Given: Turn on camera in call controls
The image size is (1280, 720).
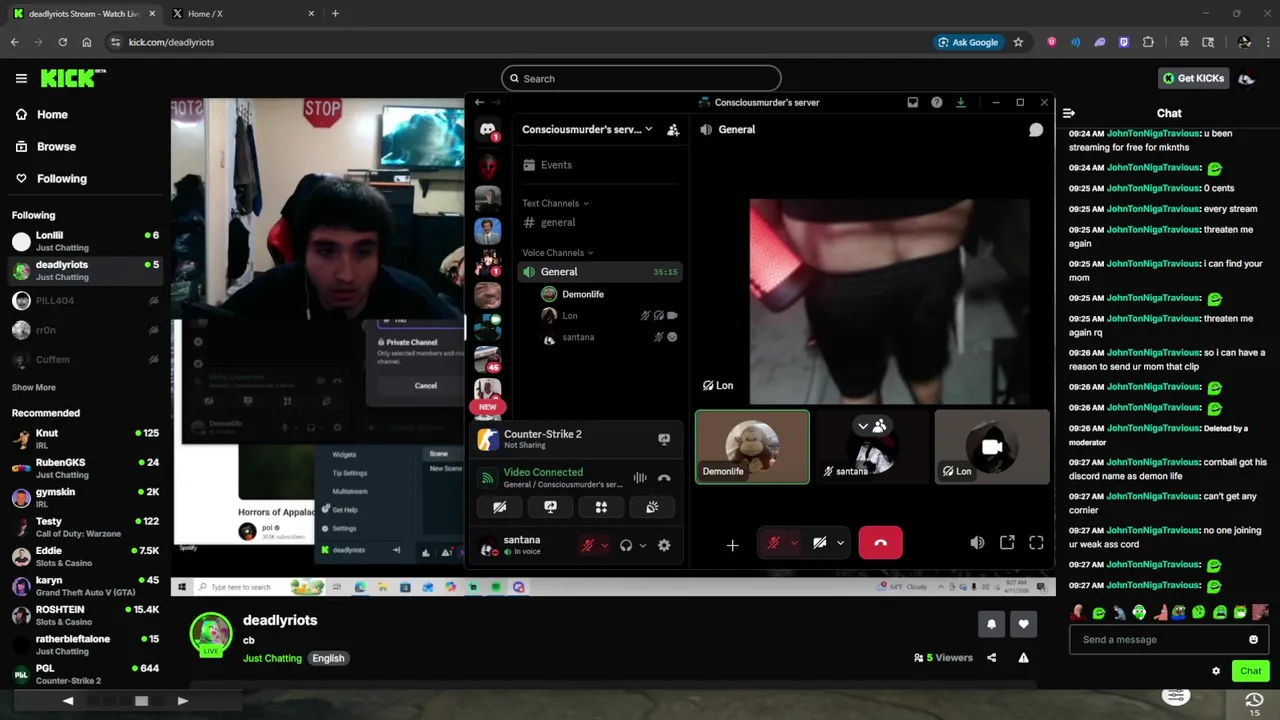Looking at the screenshot, I should tap(820, 543).
